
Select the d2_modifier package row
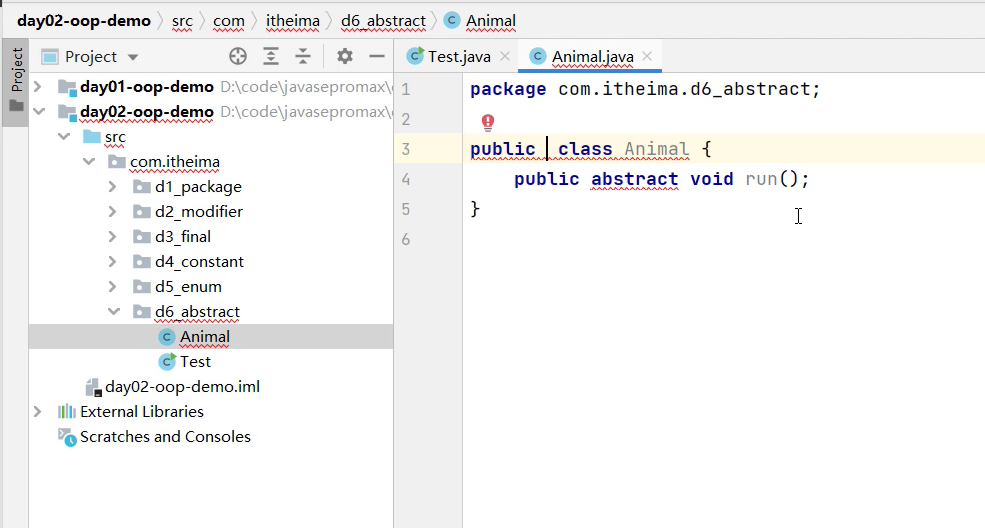(211, 212)
